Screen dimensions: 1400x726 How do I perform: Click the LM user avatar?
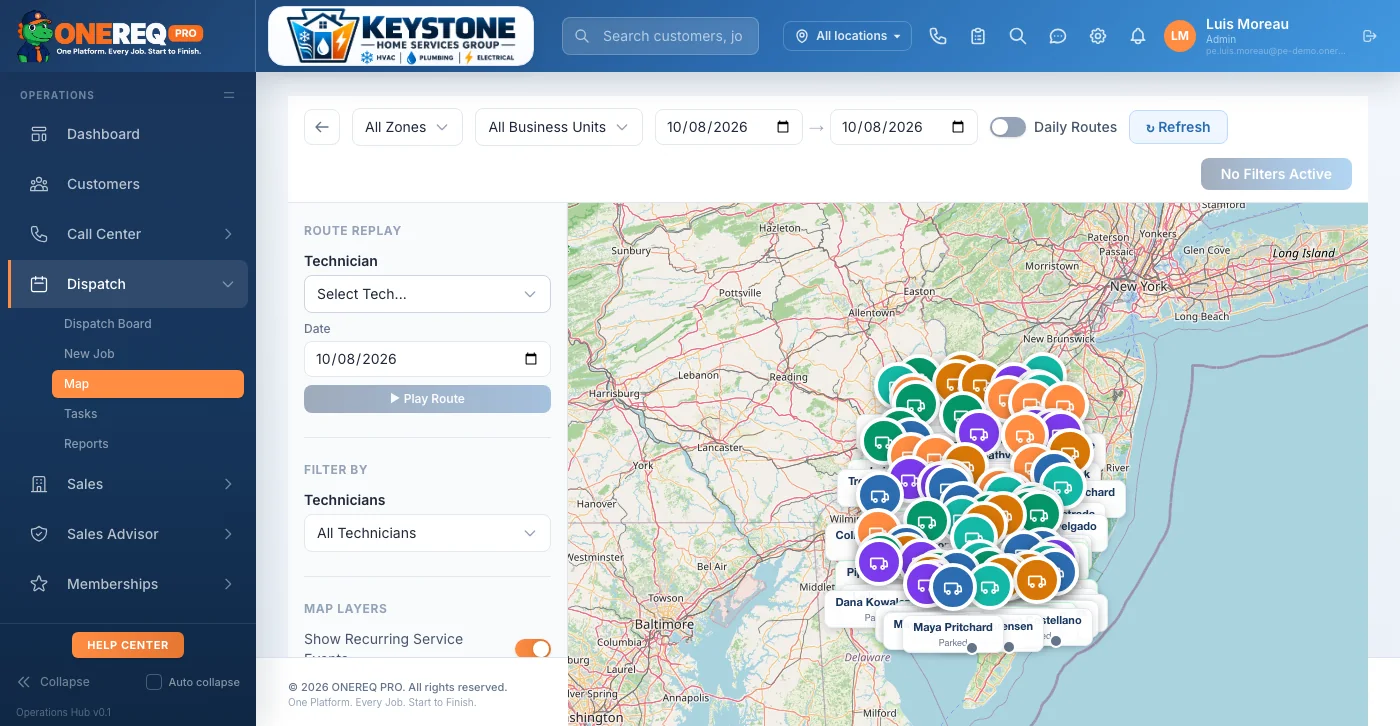pos(1180,36)
